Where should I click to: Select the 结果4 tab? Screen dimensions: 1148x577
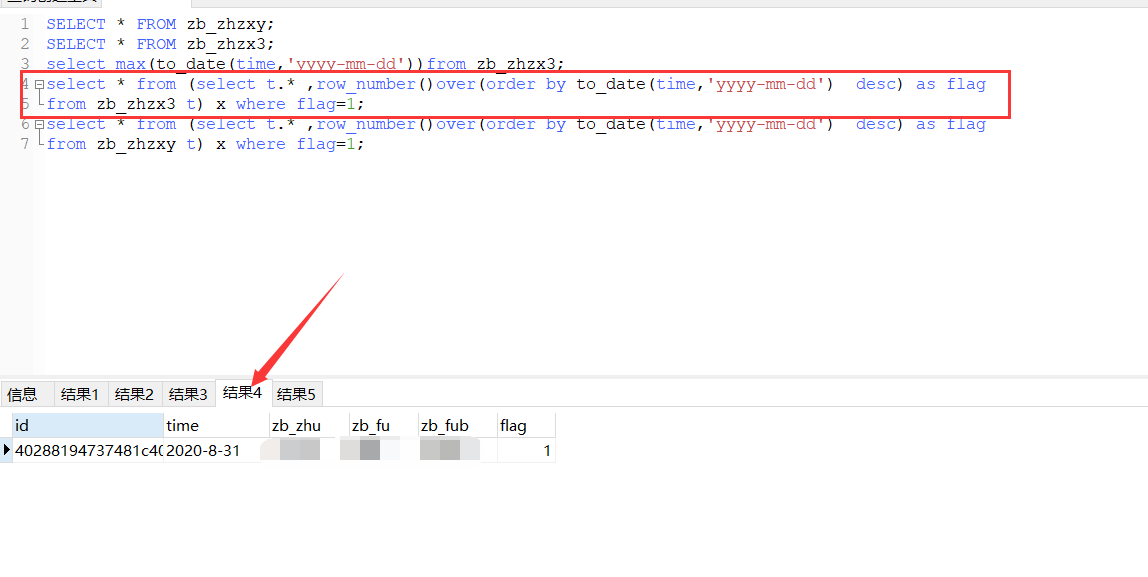244,392
